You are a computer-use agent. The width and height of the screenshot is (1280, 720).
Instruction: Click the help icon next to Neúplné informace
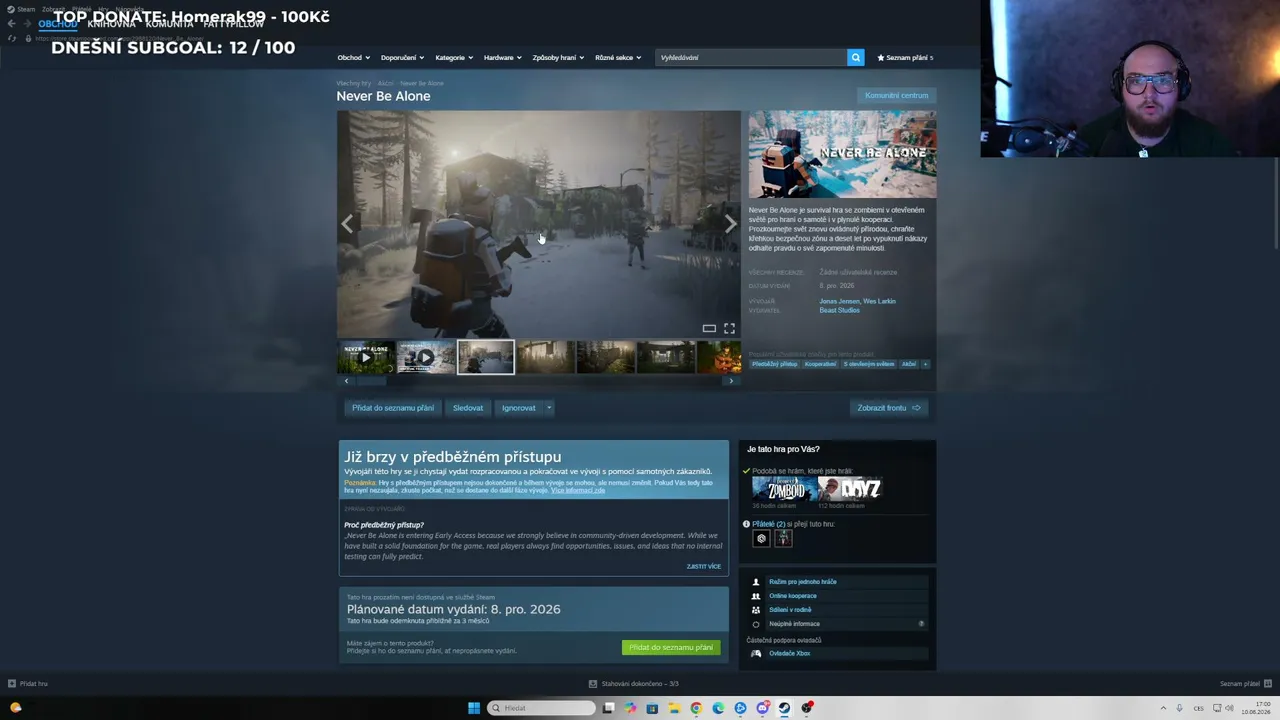921,624
